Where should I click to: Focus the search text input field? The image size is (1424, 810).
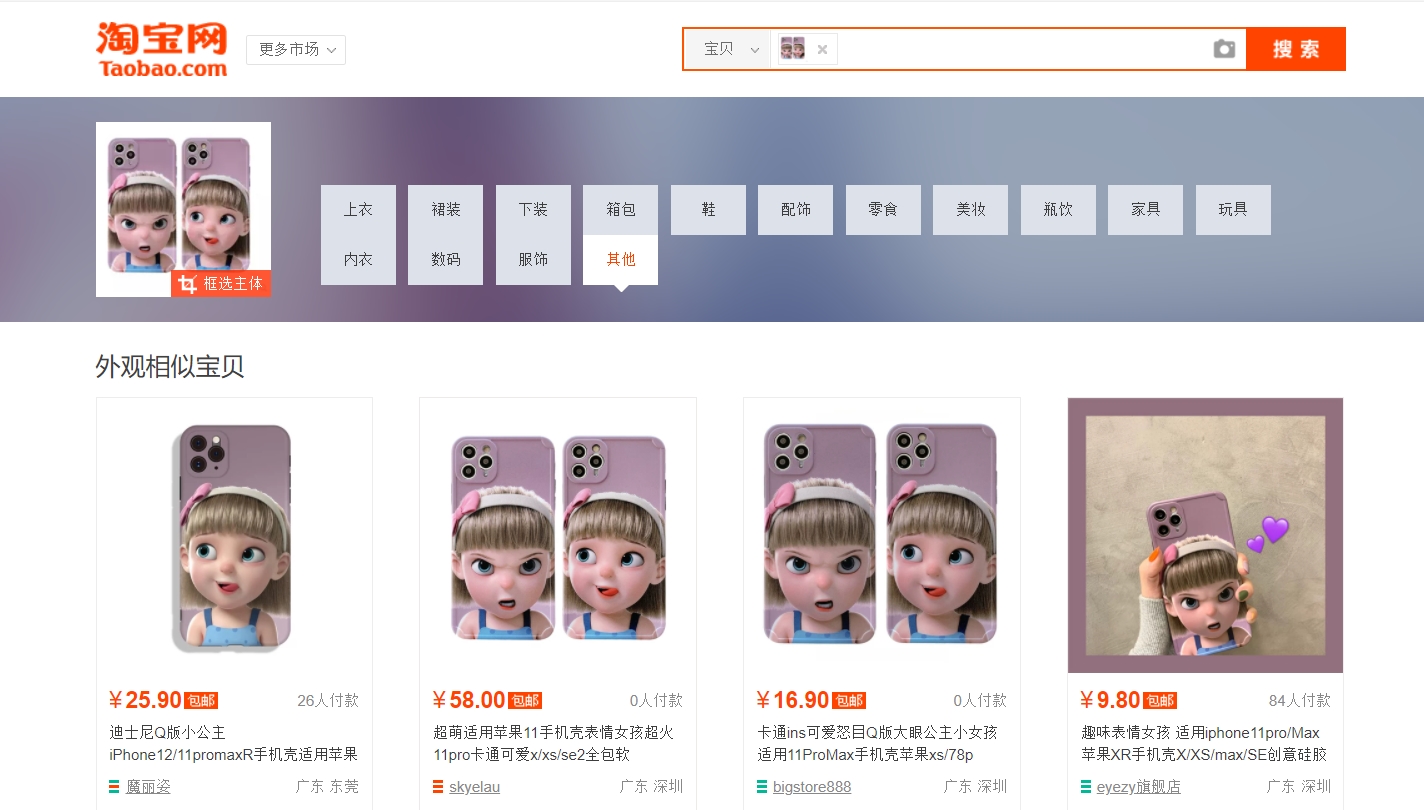1020,49
